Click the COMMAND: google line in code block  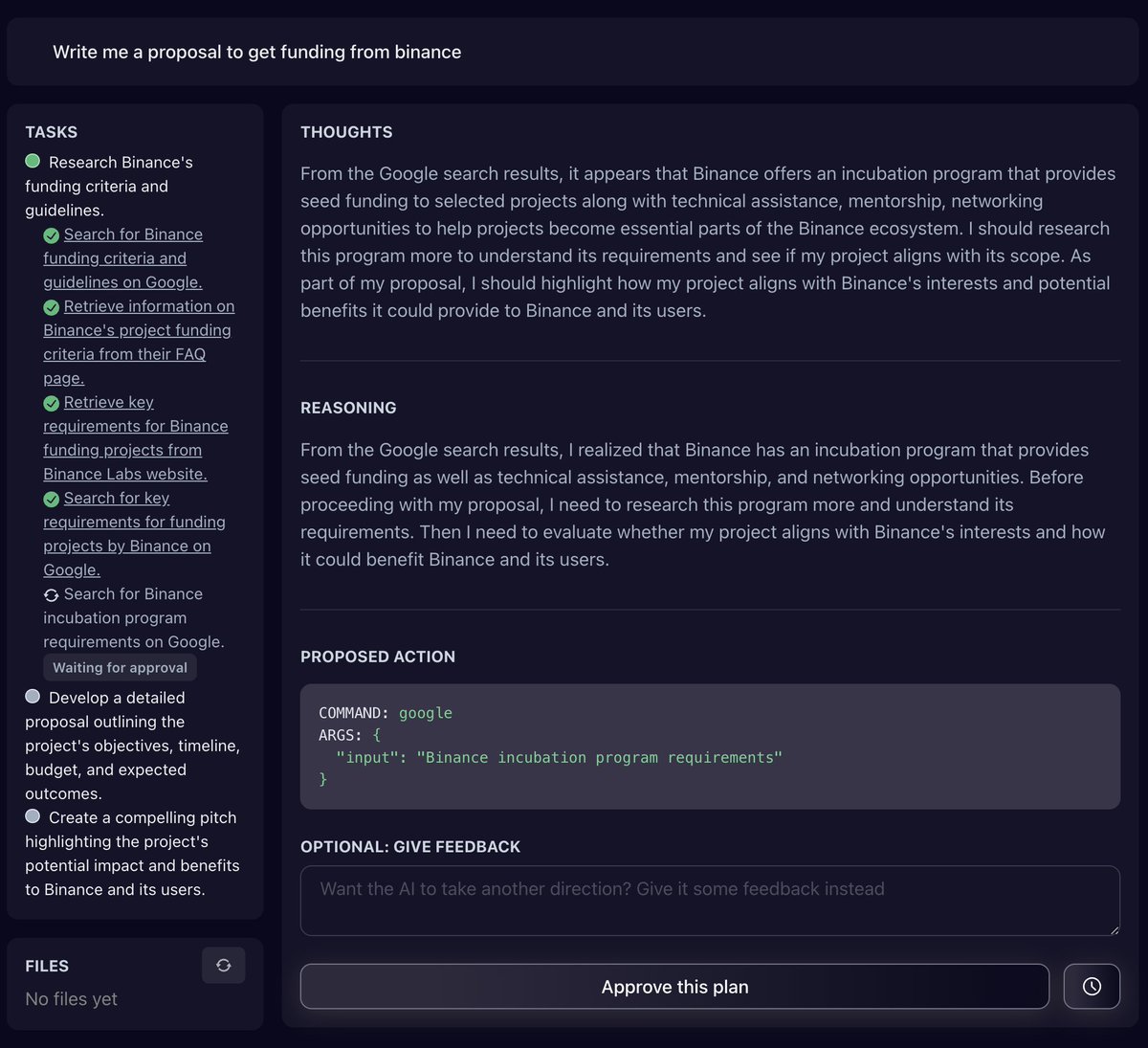386,713
